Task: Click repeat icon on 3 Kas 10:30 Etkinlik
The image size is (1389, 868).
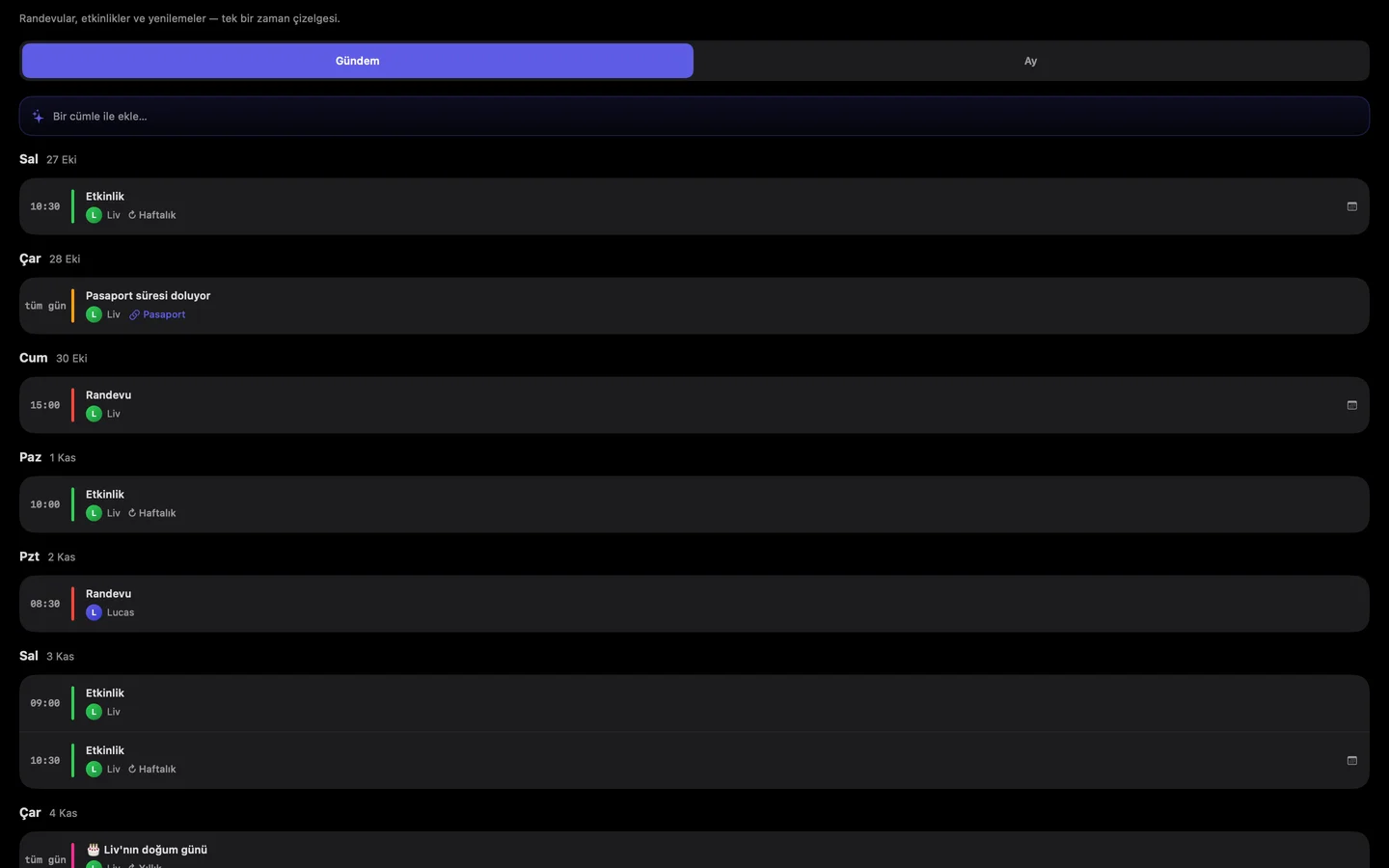Action: [x=132, y=769]
